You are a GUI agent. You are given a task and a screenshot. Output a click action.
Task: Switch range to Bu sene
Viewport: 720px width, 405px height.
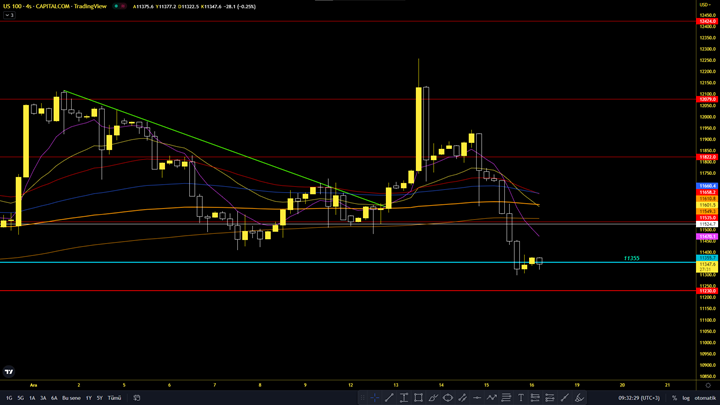click(71, 398)
